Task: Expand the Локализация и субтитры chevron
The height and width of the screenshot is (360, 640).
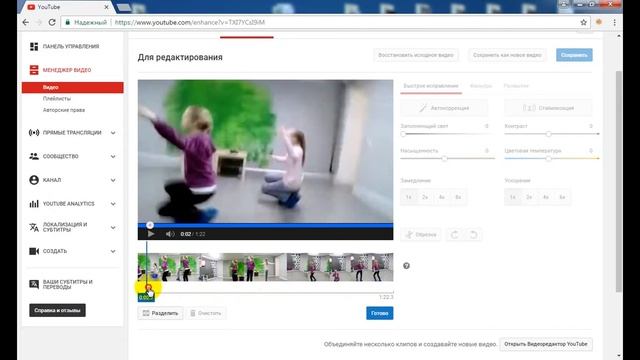Action: click(113, 228)
